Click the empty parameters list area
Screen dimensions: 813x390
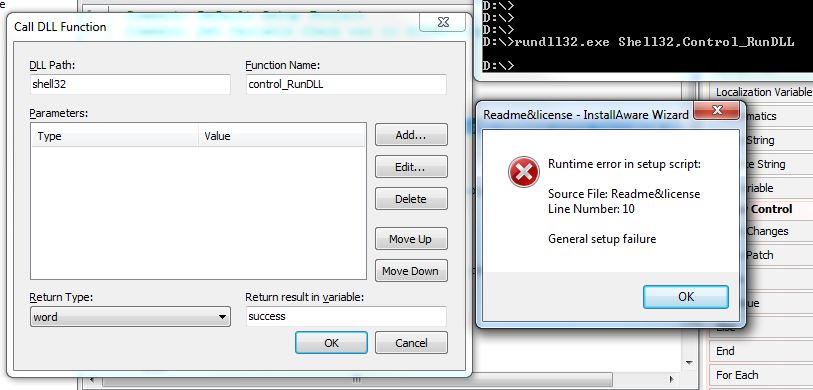(199, 213)
